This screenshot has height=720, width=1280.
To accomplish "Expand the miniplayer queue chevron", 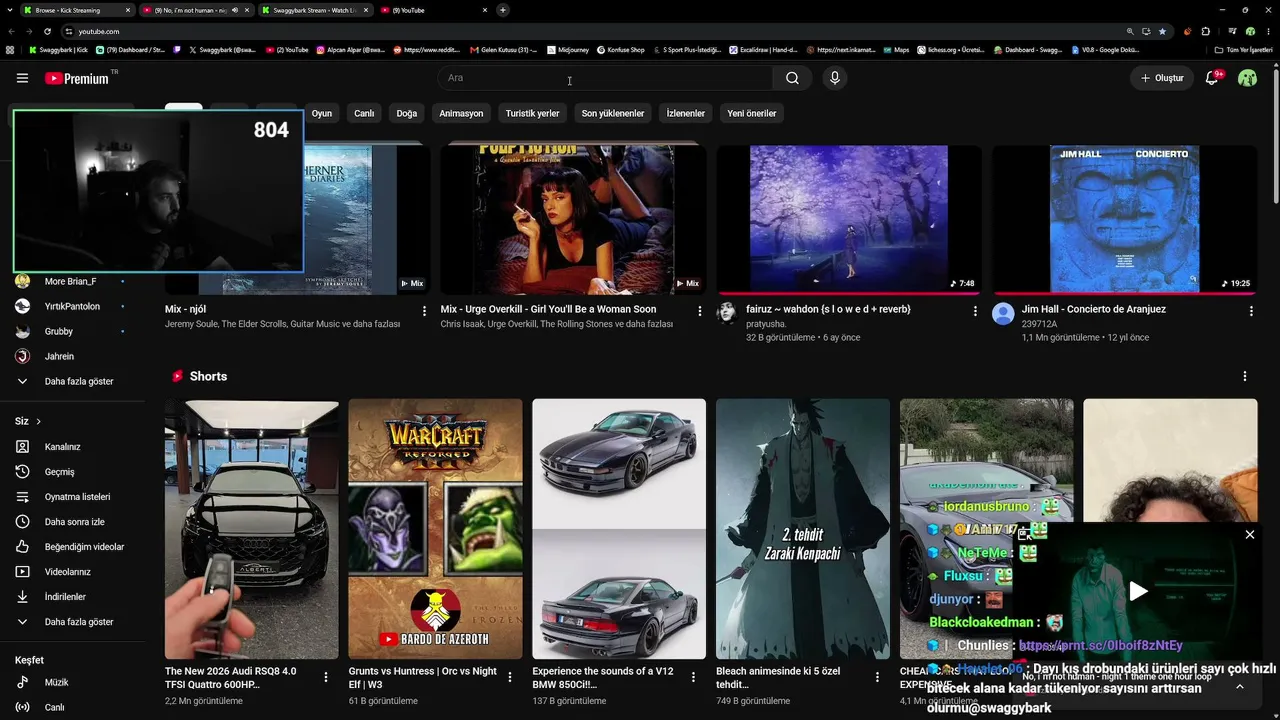I will [1240, 687].
